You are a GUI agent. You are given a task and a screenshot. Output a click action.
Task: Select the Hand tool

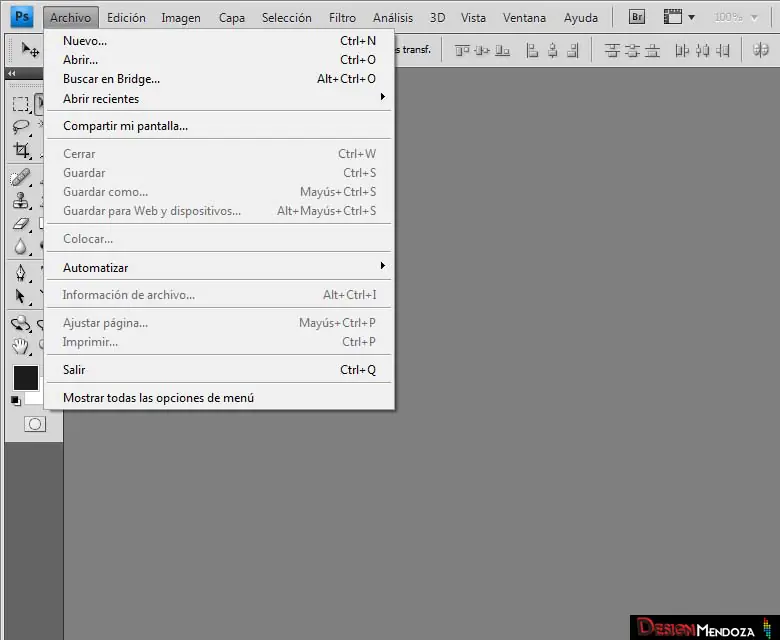point(20,346)
